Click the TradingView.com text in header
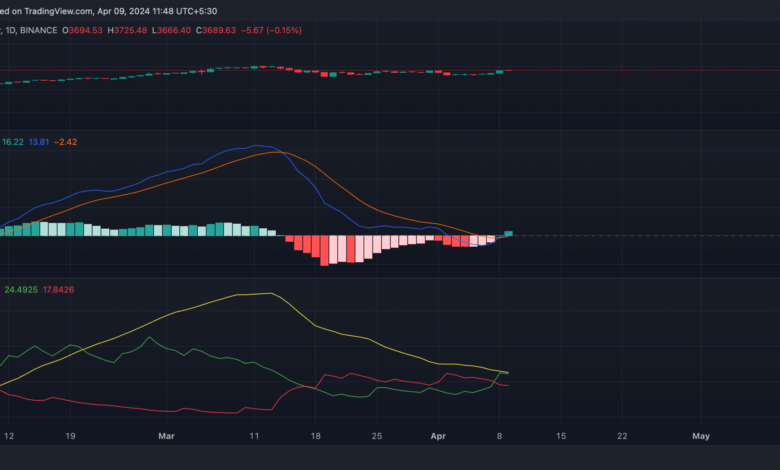The height and width of the screenshot is (470, 780). (x=58, y=10)
